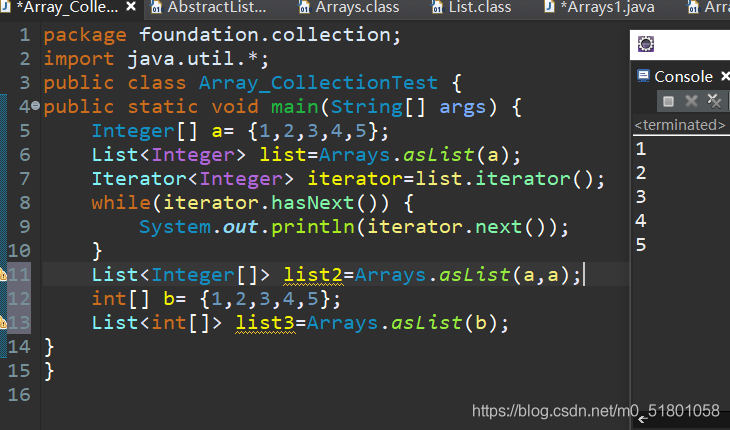Click the Console view monitor icon
The height and width of the screenshot is (430, 730).
[643, 76]
